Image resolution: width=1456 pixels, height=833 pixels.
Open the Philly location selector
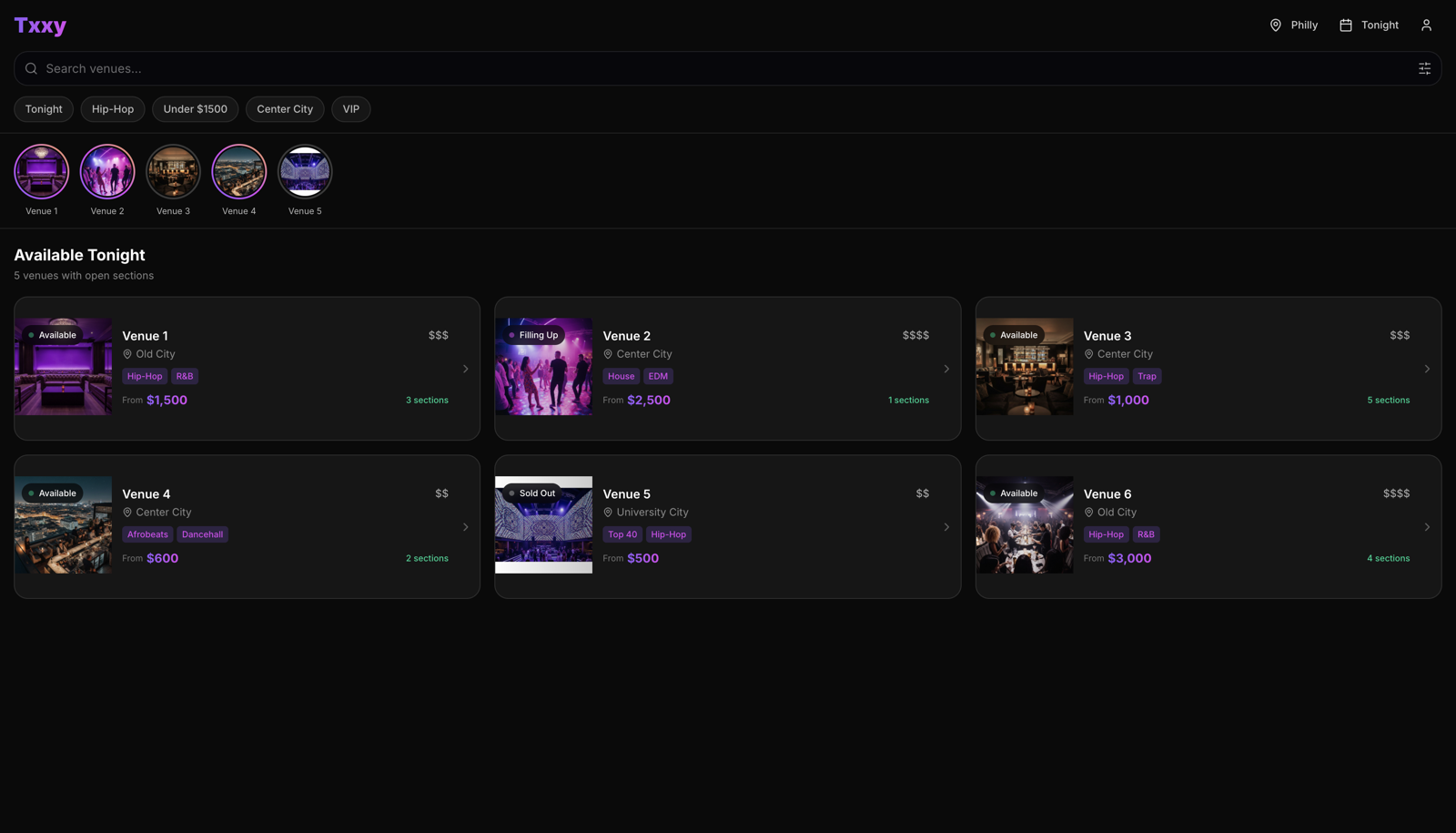coord(1293,25)
